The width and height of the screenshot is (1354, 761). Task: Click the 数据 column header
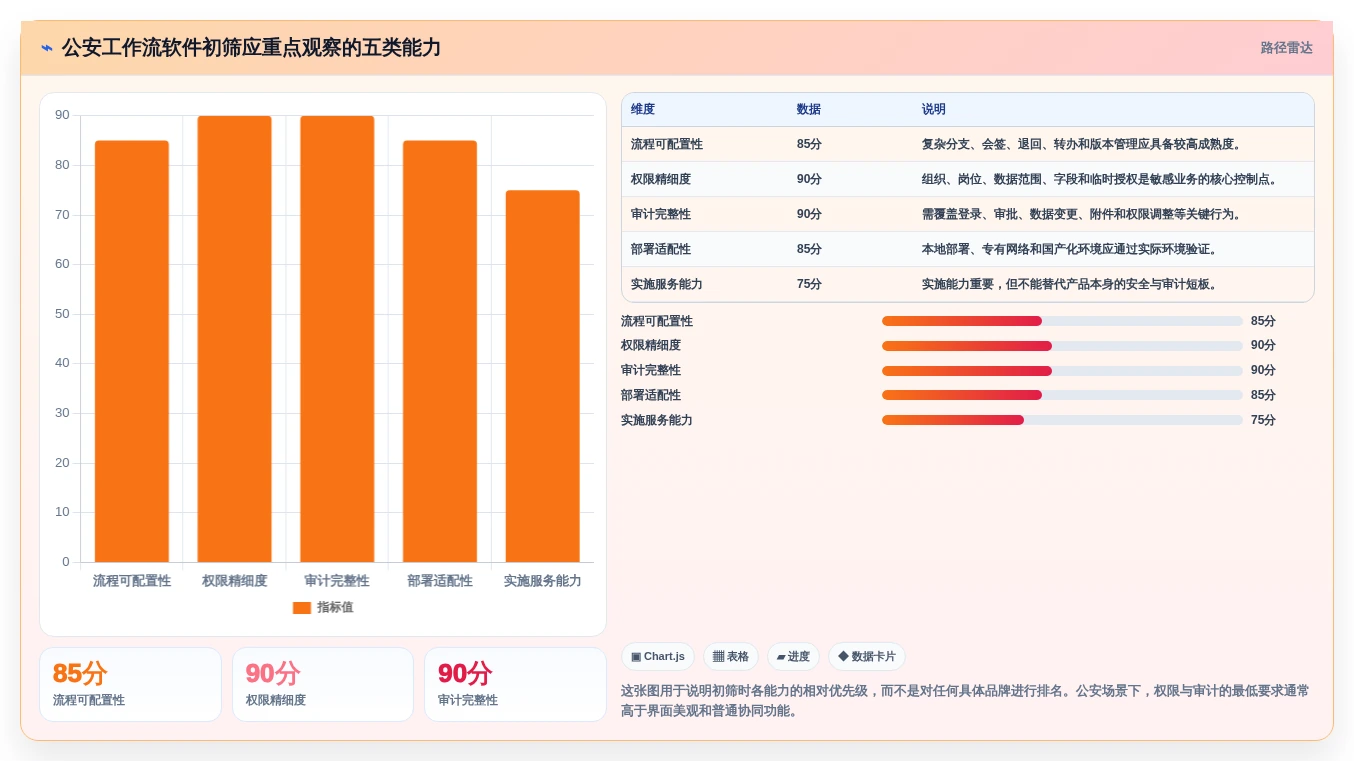click(808, 110)
